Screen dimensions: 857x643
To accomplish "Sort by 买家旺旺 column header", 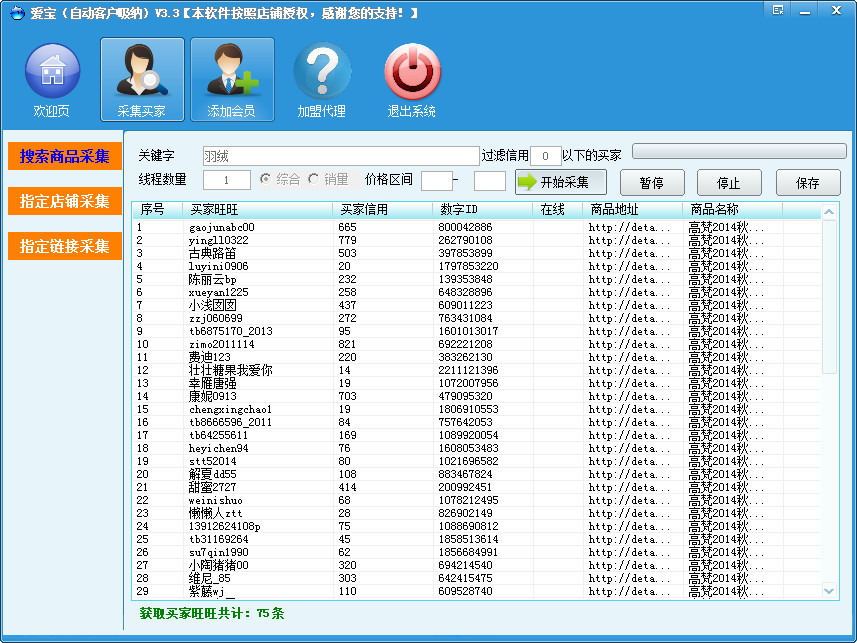I will point(257,210).
